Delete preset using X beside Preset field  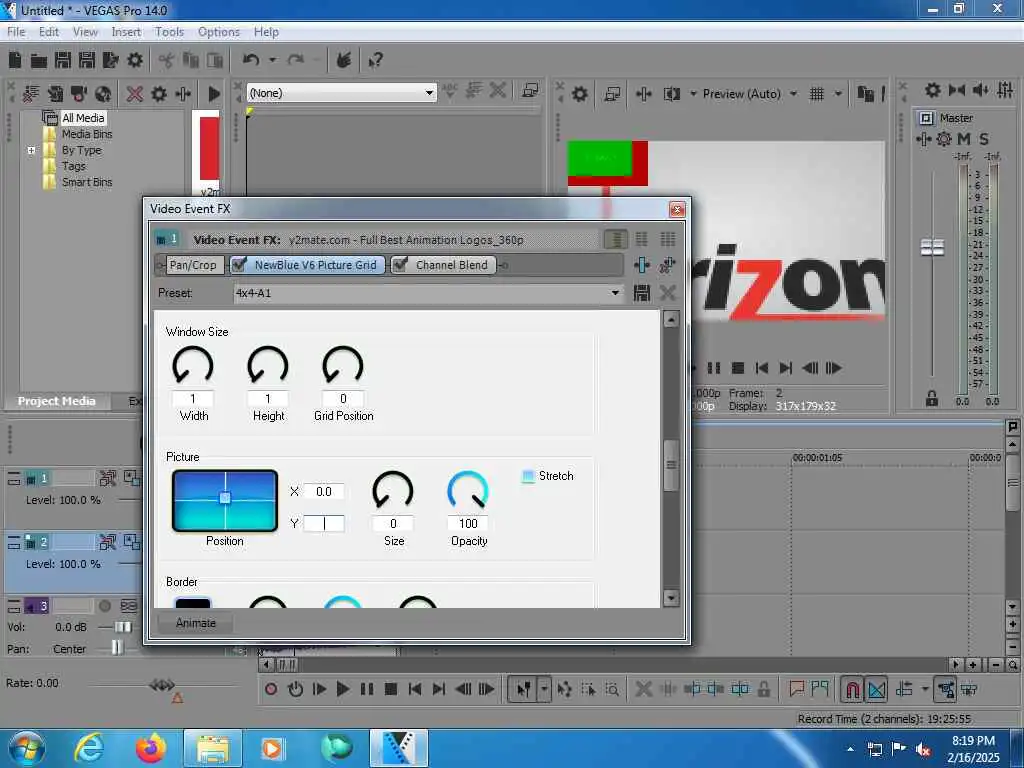(667, 293)
